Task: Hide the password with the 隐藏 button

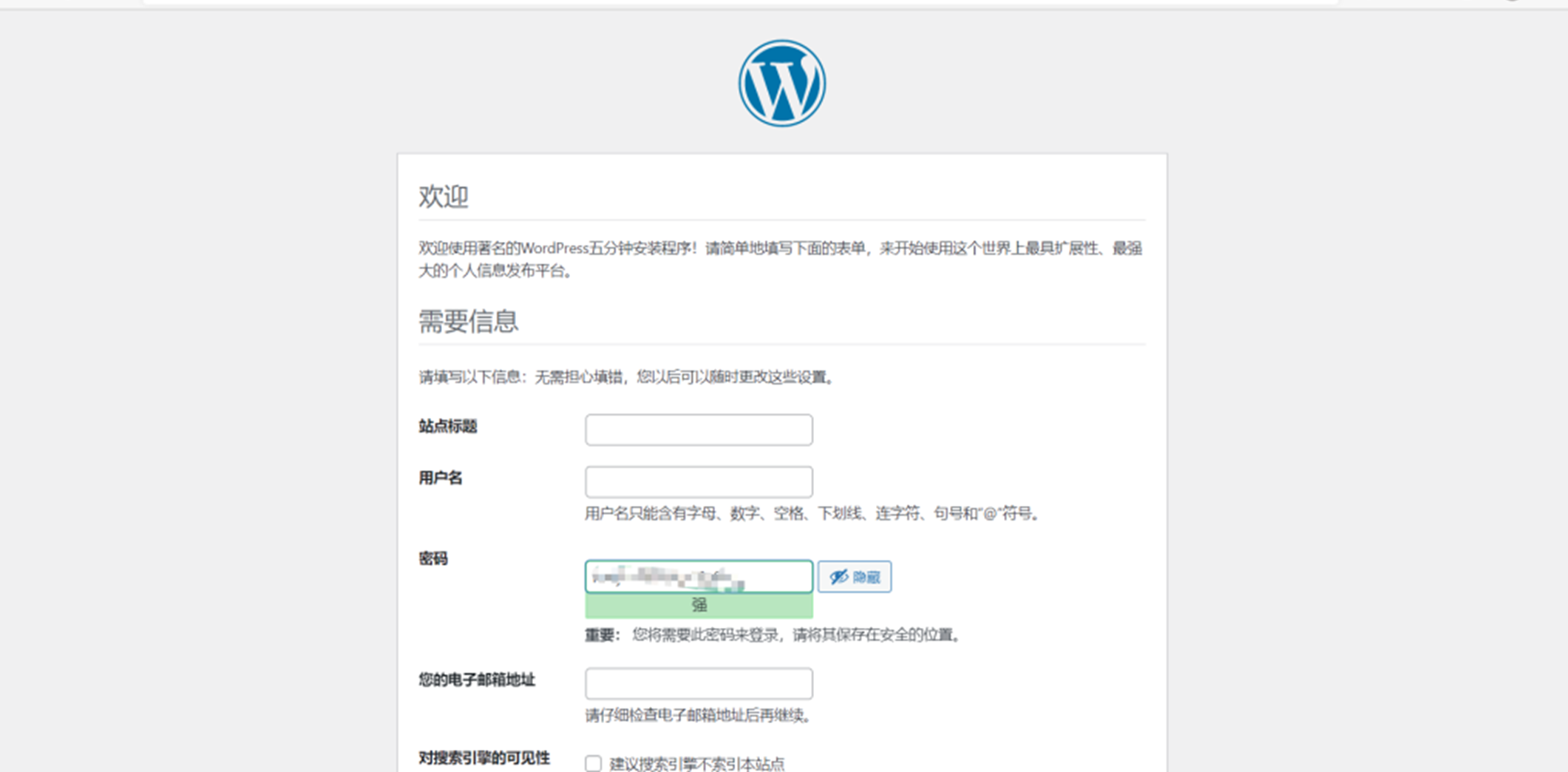Action: click(854, 577)
